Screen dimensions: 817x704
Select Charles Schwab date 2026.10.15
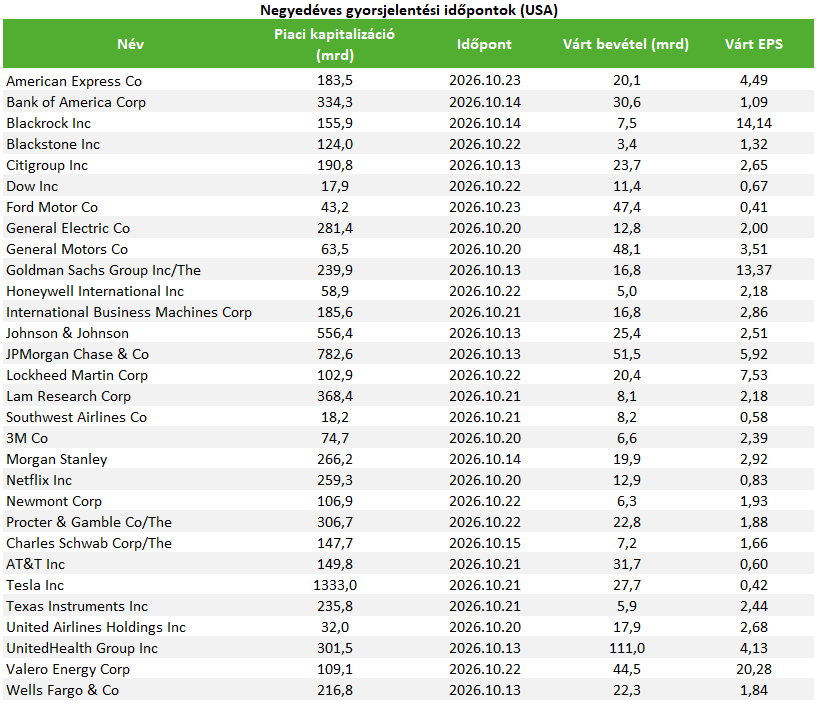[x=485, y=543]
